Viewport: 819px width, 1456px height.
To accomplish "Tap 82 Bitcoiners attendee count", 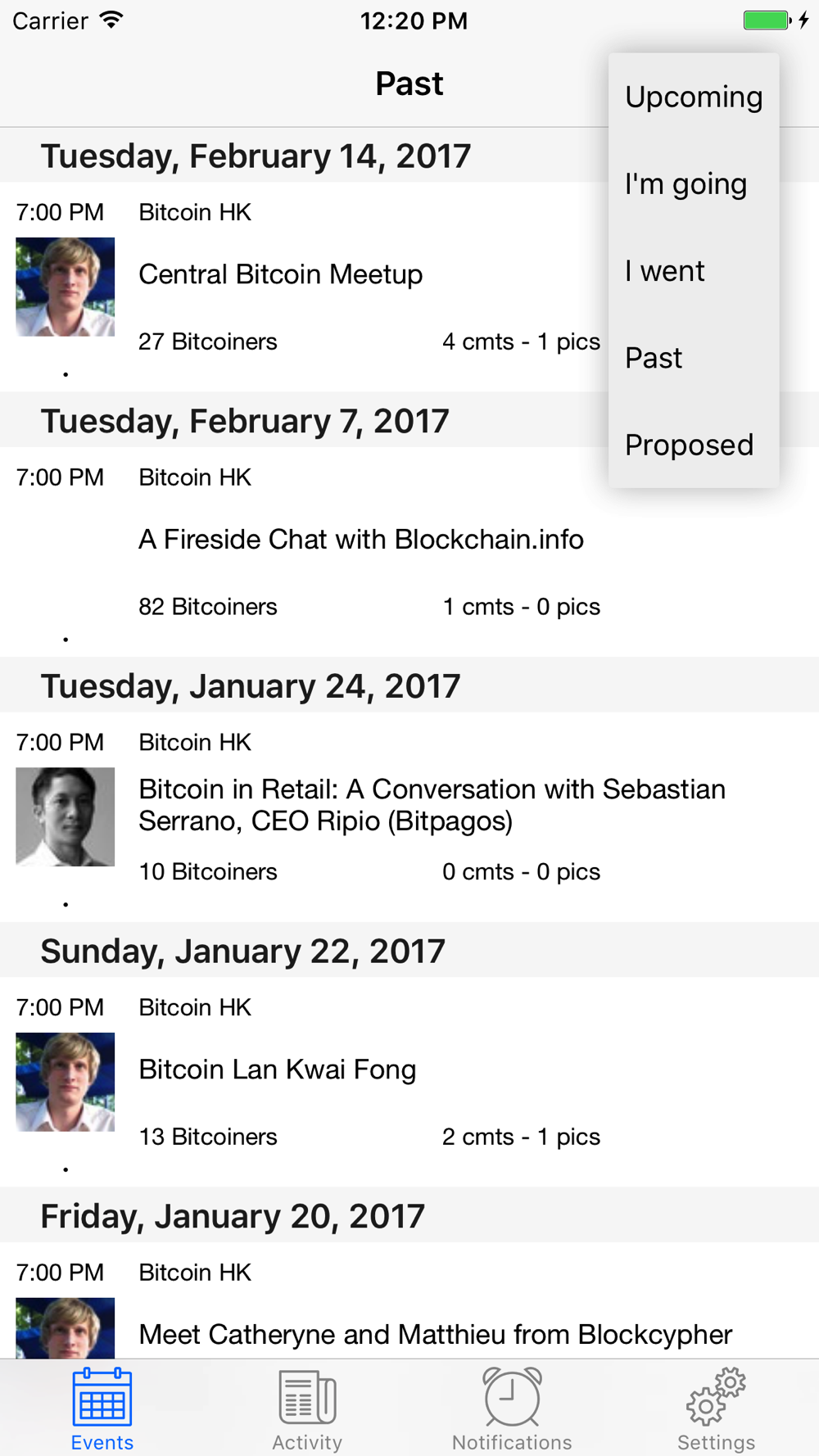I will pos(208,607).
